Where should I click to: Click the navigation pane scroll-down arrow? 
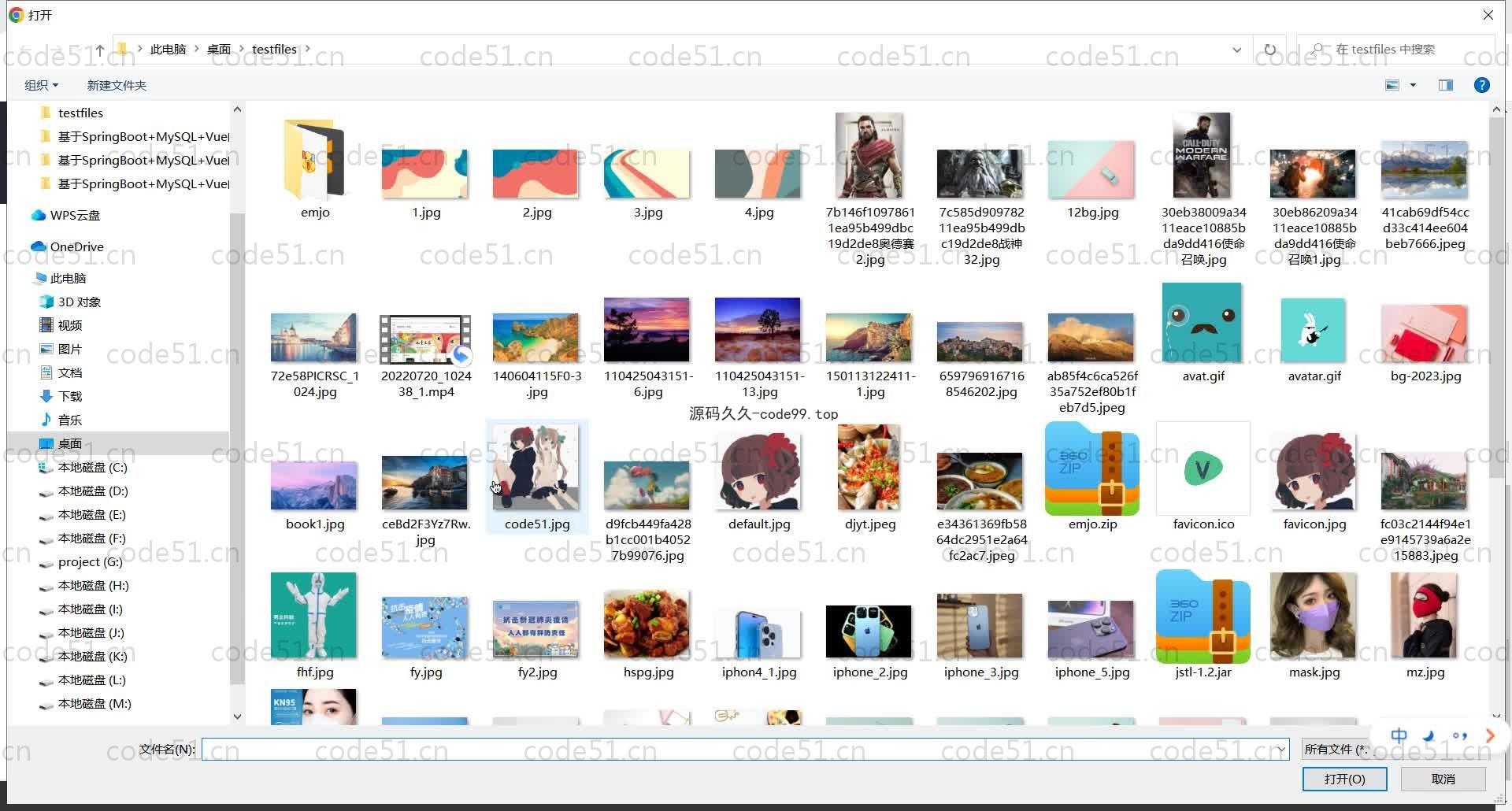237,717
